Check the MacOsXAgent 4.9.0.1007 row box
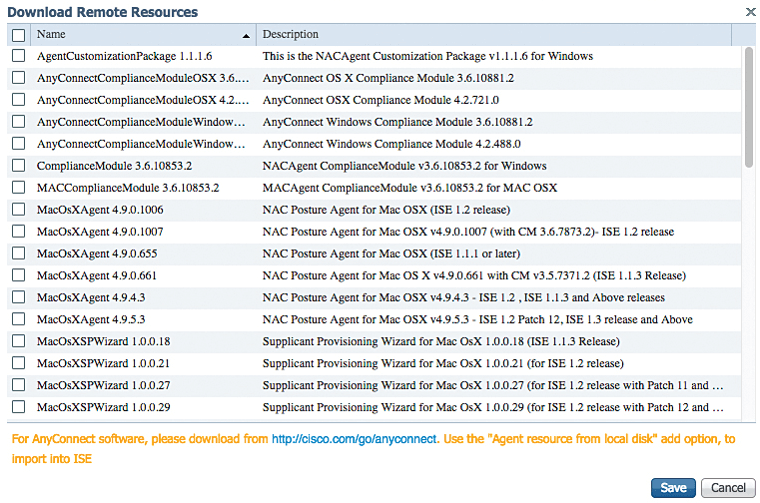Viewport: 760px width, 503px height. click(x=18, y=232)
